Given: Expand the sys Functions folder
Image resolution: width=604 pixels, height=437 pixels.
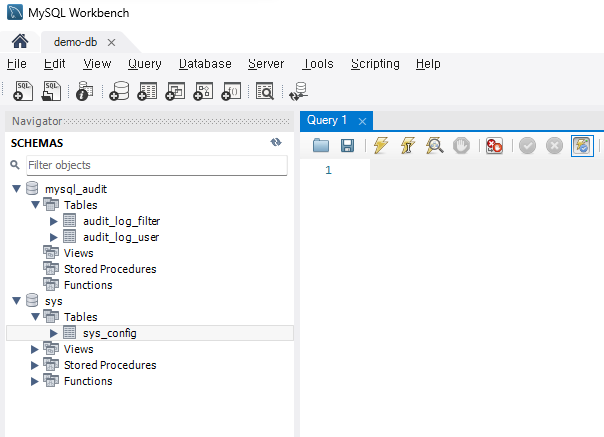Looking at the screenshot, I should pos(35,381).
